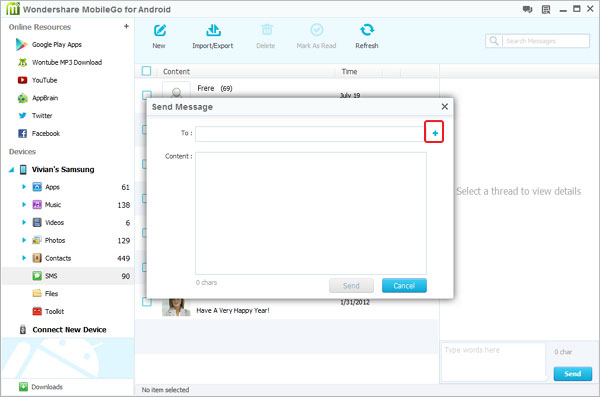Collapse Vivian's Samsung device tree
The width and height of the screenshot is (600, 397).
(x=11, y=170)
